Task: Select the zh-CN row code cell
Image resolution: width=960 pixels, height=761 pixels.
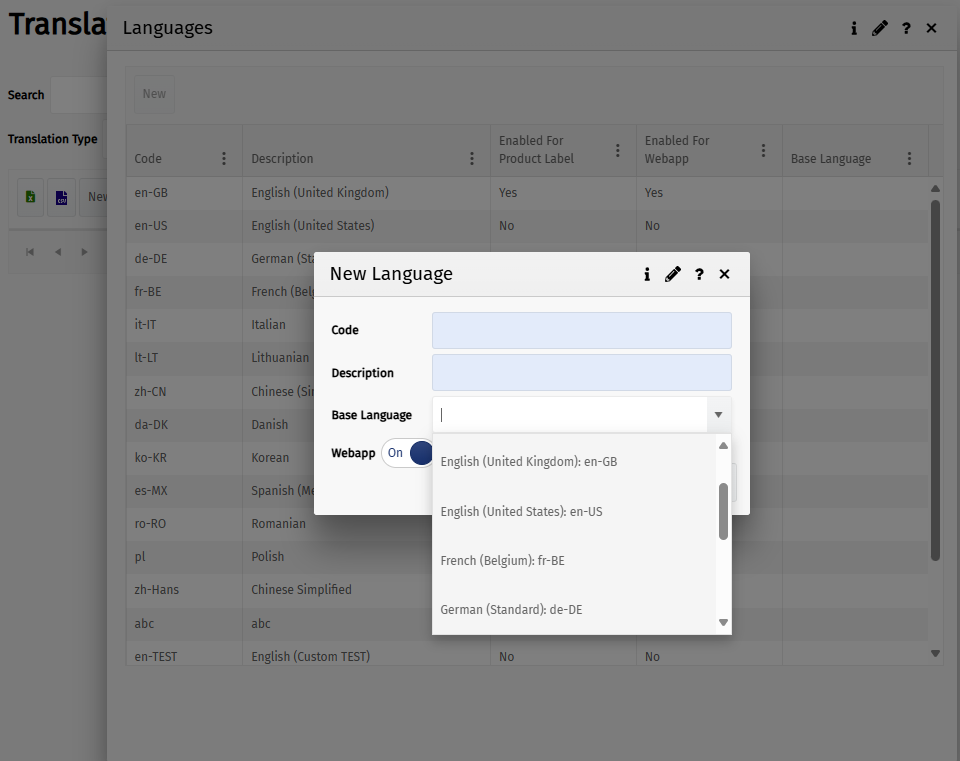Action: point(184,392)
